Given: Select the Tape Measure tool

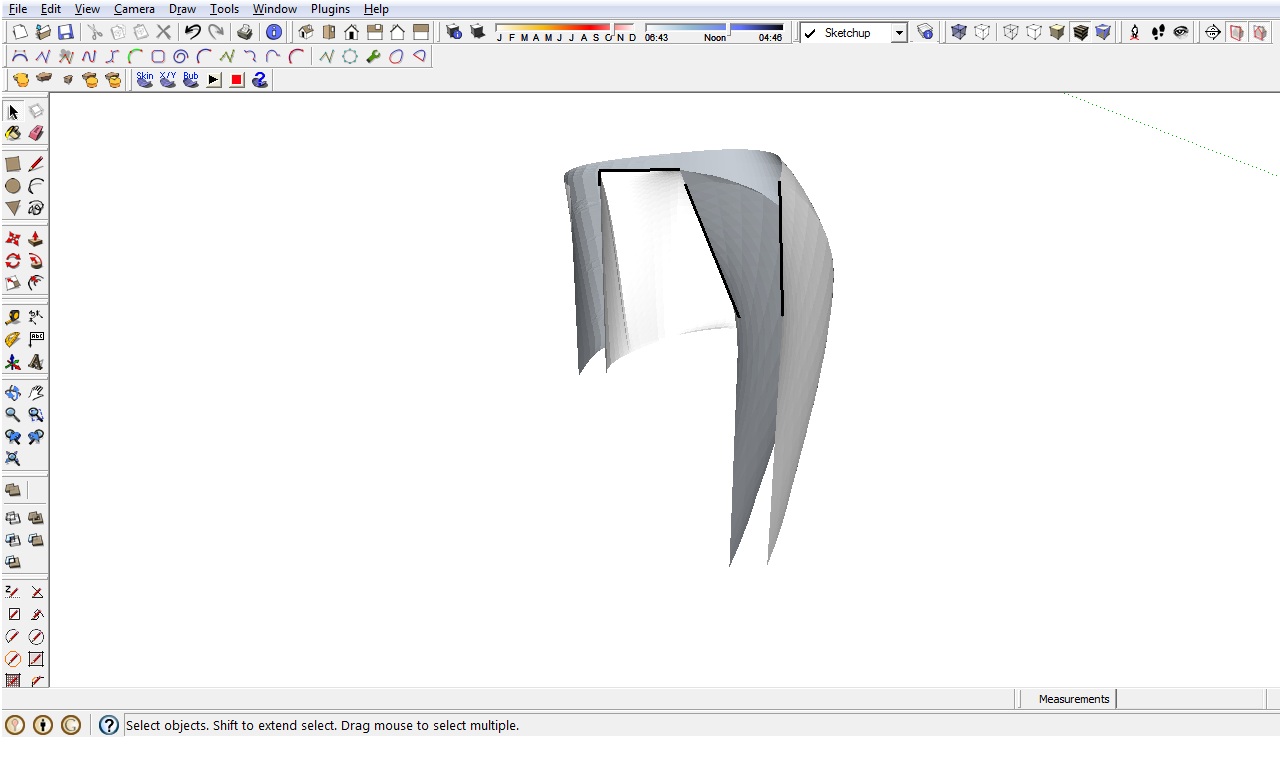Looking at the screenshot, I should [13, 317].
